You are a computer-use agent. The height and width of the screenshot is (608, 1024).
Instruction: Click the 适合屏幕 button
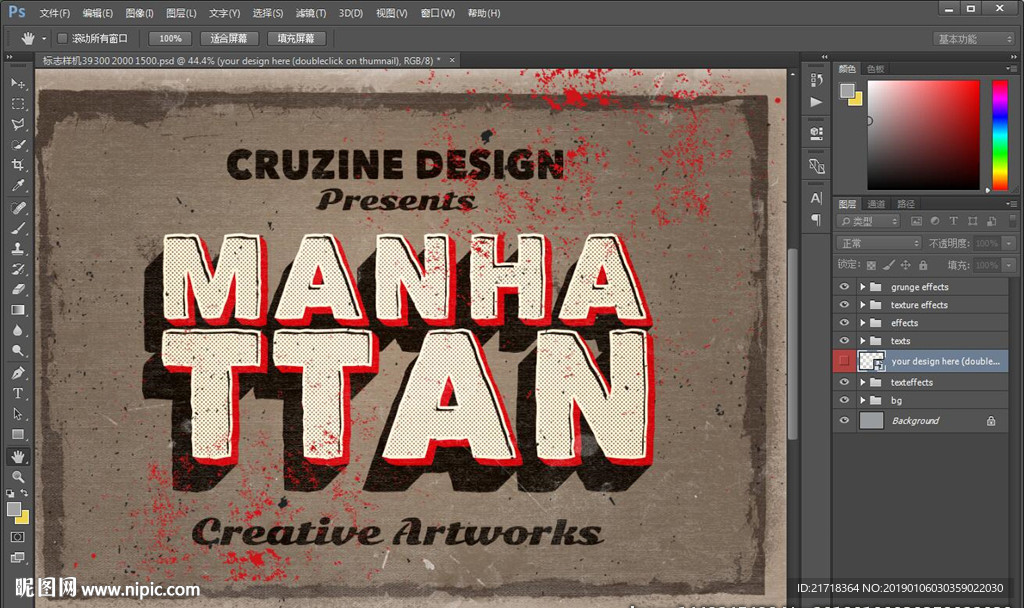pyautogui.click(x=229, y=38)
